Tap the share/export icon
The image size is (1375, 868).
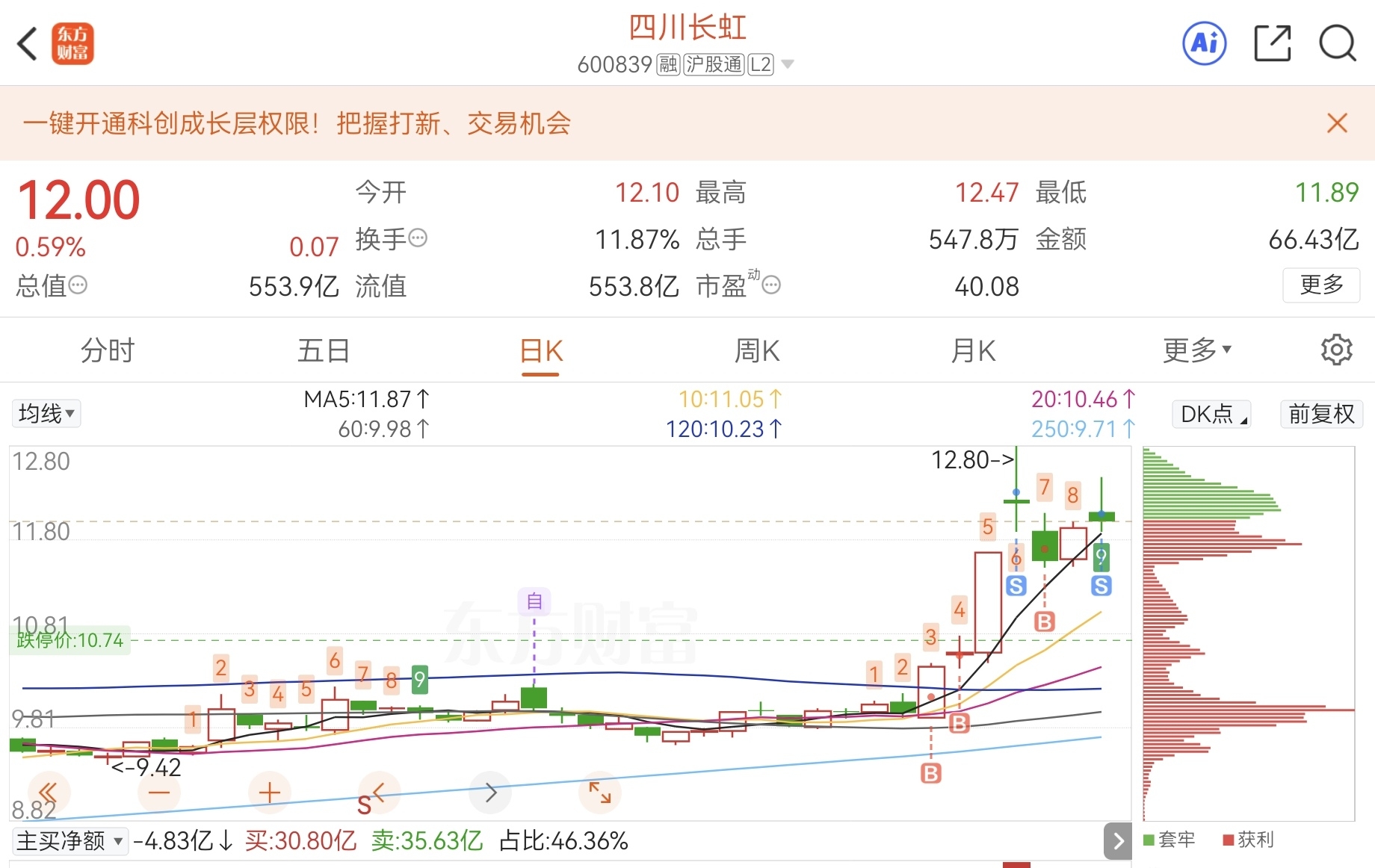coord(1272,43)
